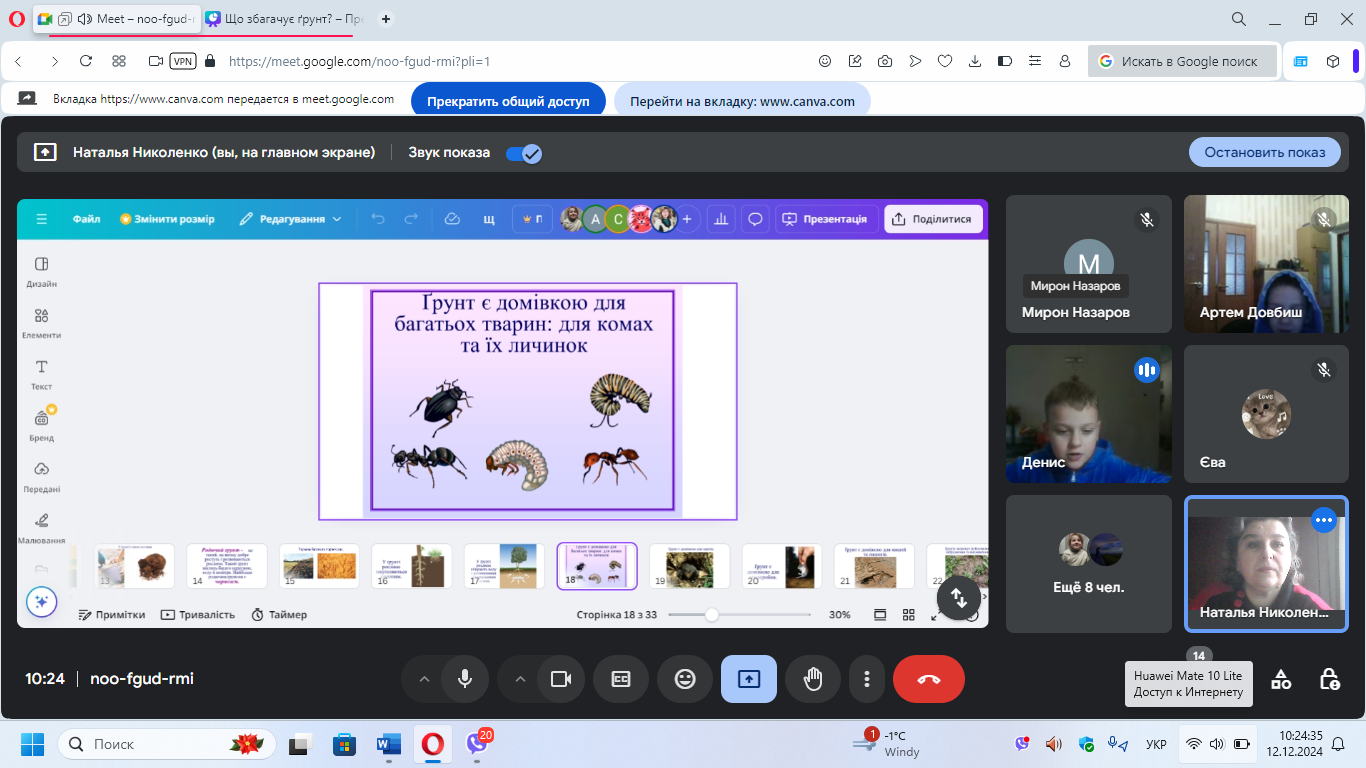Click the heart bookmark icon
This screenshot has height=768, width=1366.
click(945, 61)
